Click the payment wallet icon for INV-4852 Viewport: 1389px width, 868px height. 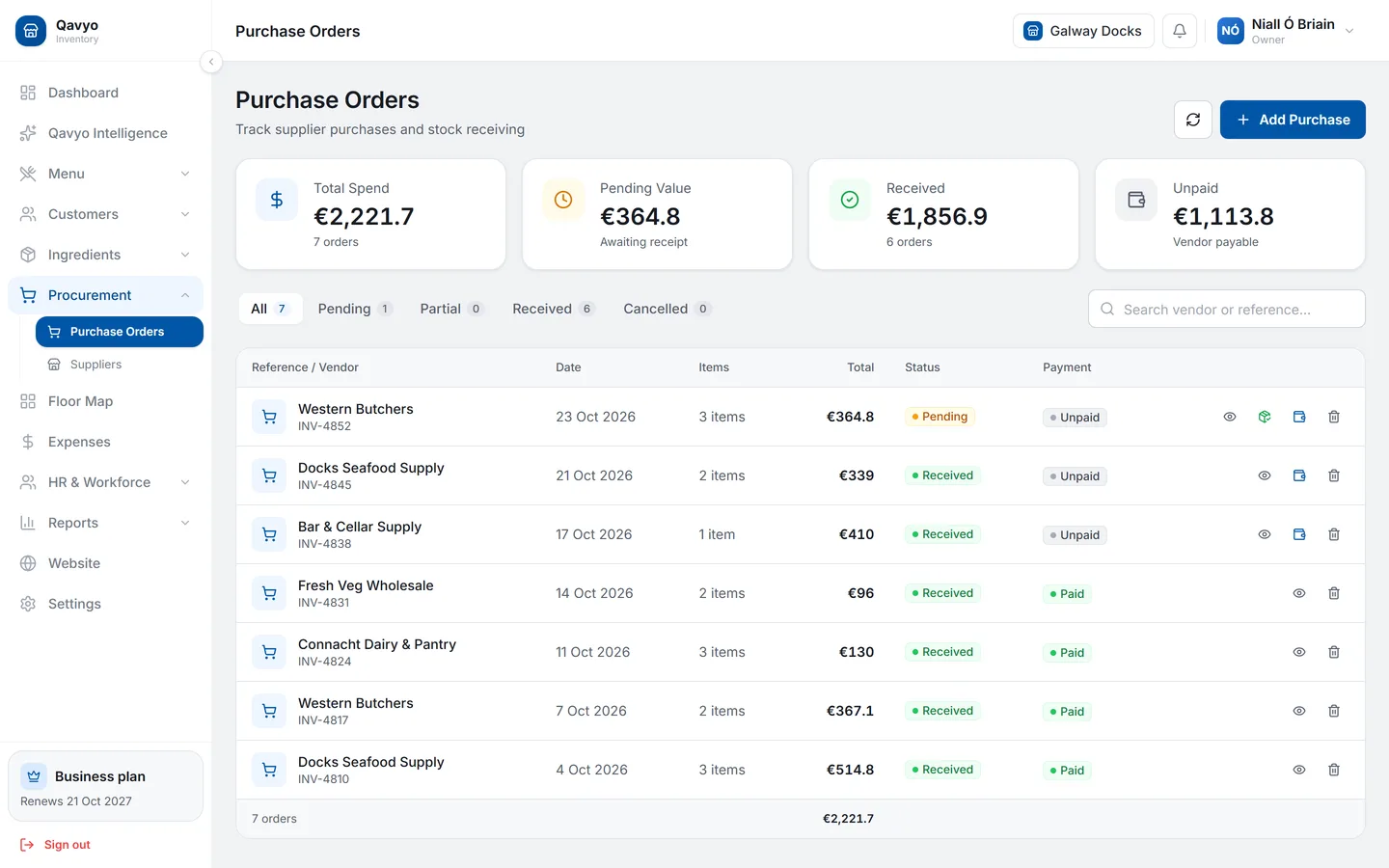click(x=1299, y=417)
